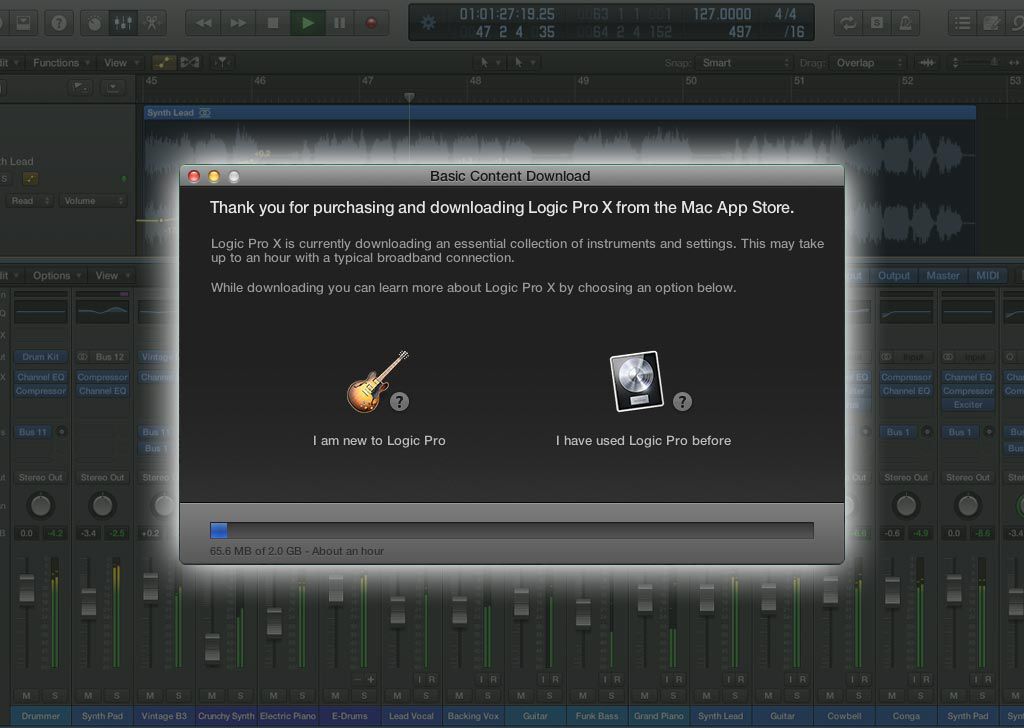Click the Drummer pan knob
This screenshot has width=1024, height=728.
[x=40, y=505]
